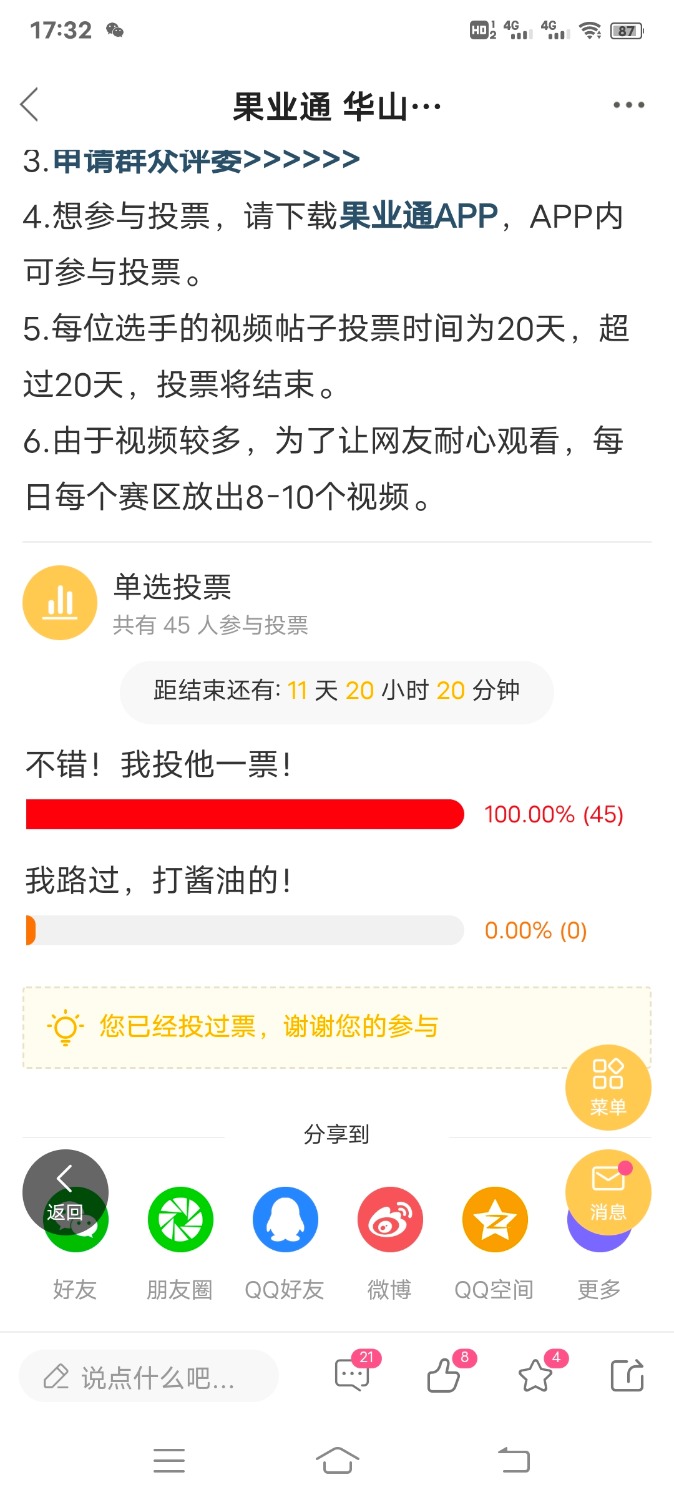
Task: Tap the back arrow in header
Action: coord(30,104)
